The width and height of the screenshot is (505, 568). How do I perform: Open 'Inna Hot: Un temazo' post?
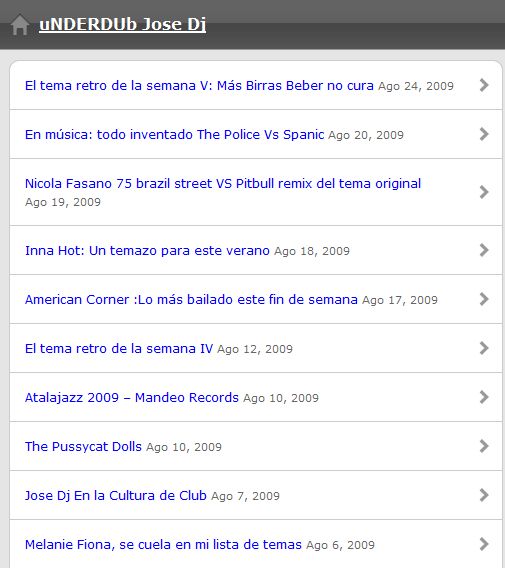click(x=147, y=251)
